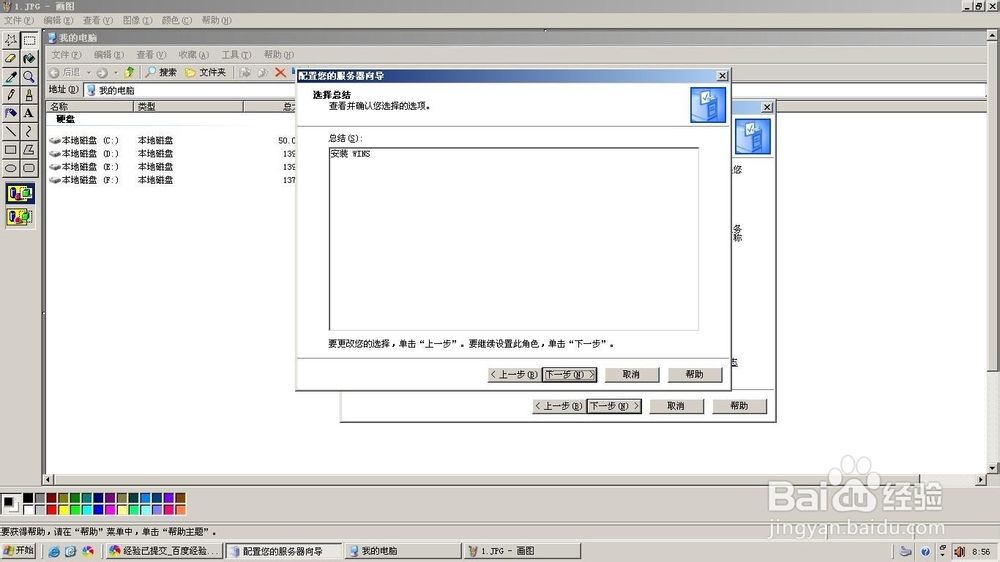Open the 开始 Start menu
This screenshot has height=562, width=1000.
(x=19, y=551)
